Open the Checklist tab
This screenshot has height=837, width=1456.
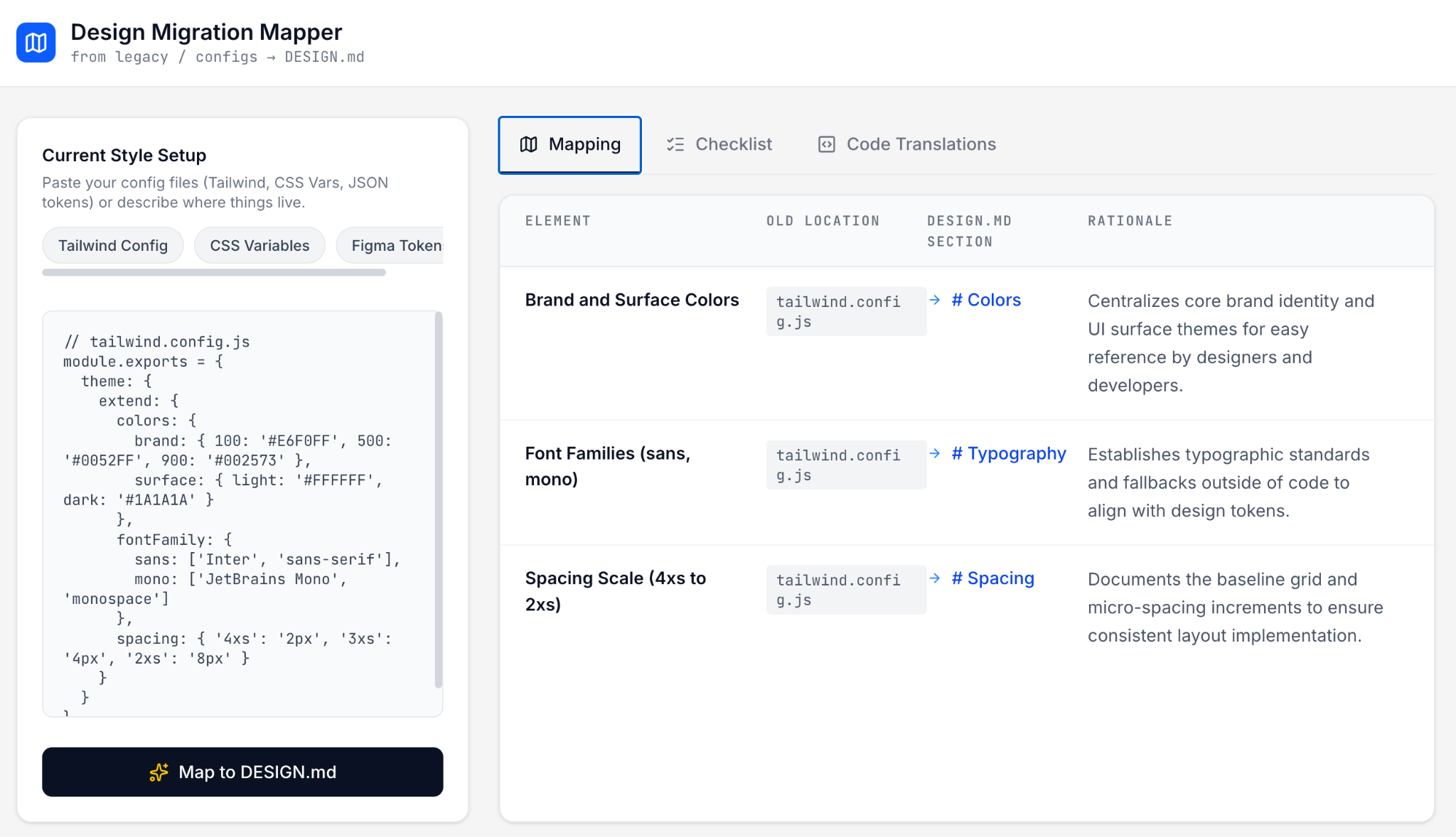point(719,145)
